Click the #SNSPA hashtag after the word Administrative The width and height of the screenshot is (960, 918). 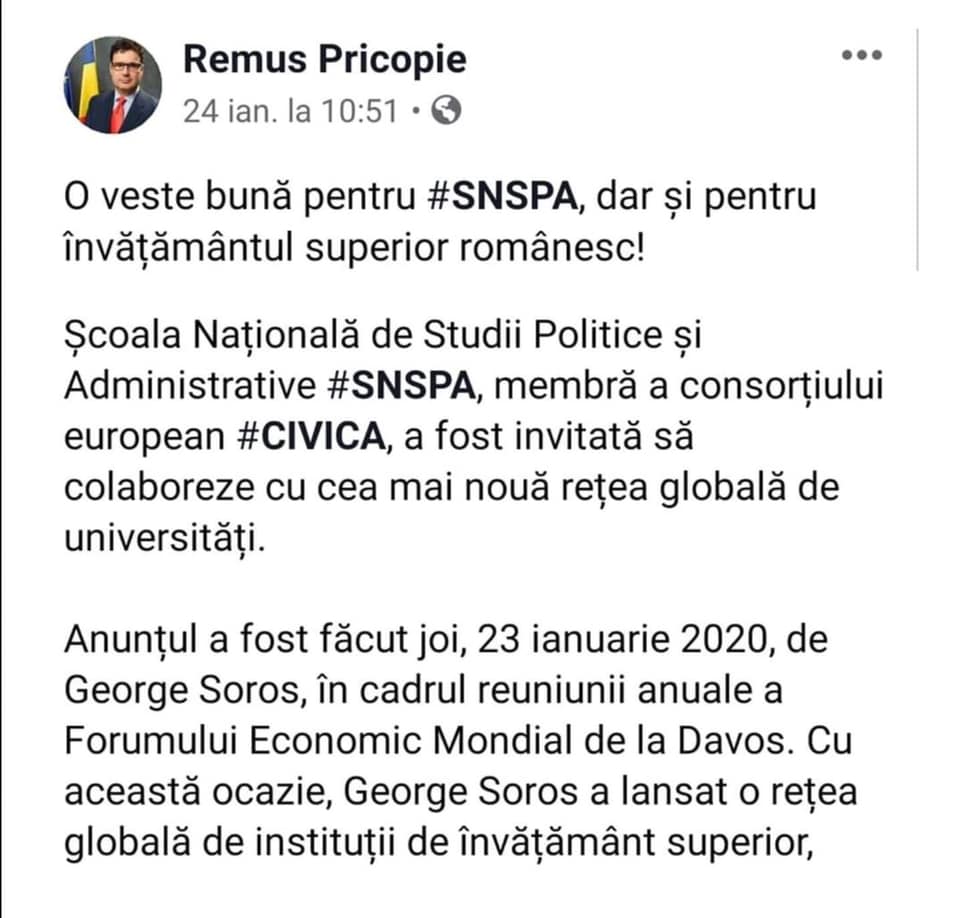(x=402, y=386)
